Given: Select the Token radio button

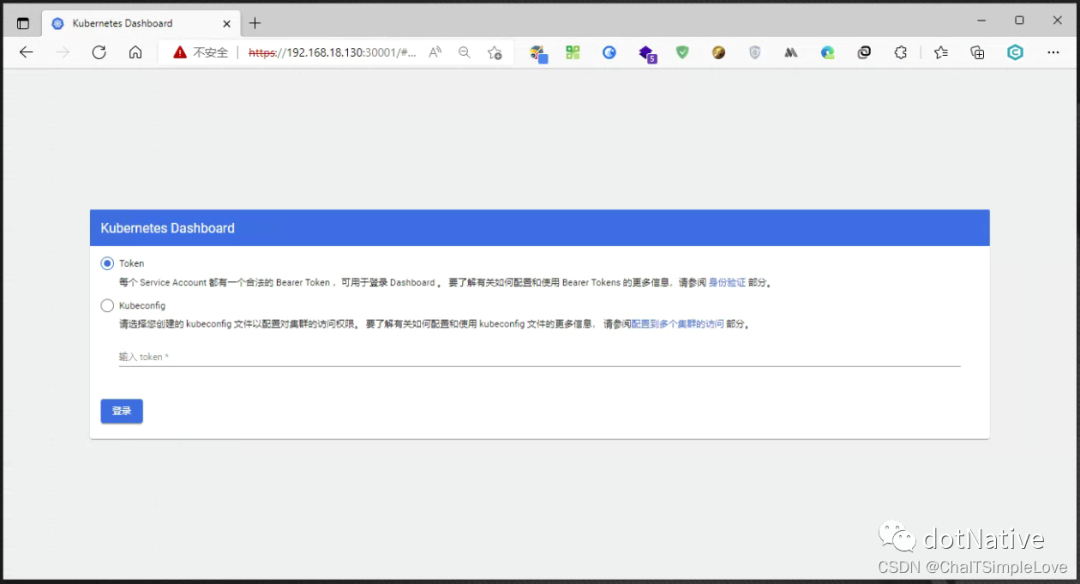Looking at the screenshot, I should point(107,263).
